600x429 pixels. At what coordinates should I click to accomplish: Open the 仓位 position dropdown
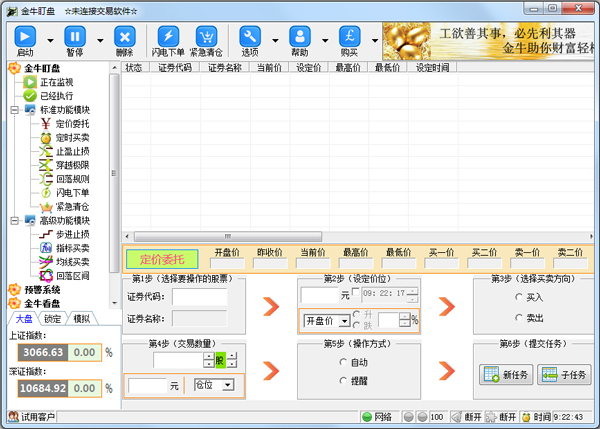click(x=228, y=384)
